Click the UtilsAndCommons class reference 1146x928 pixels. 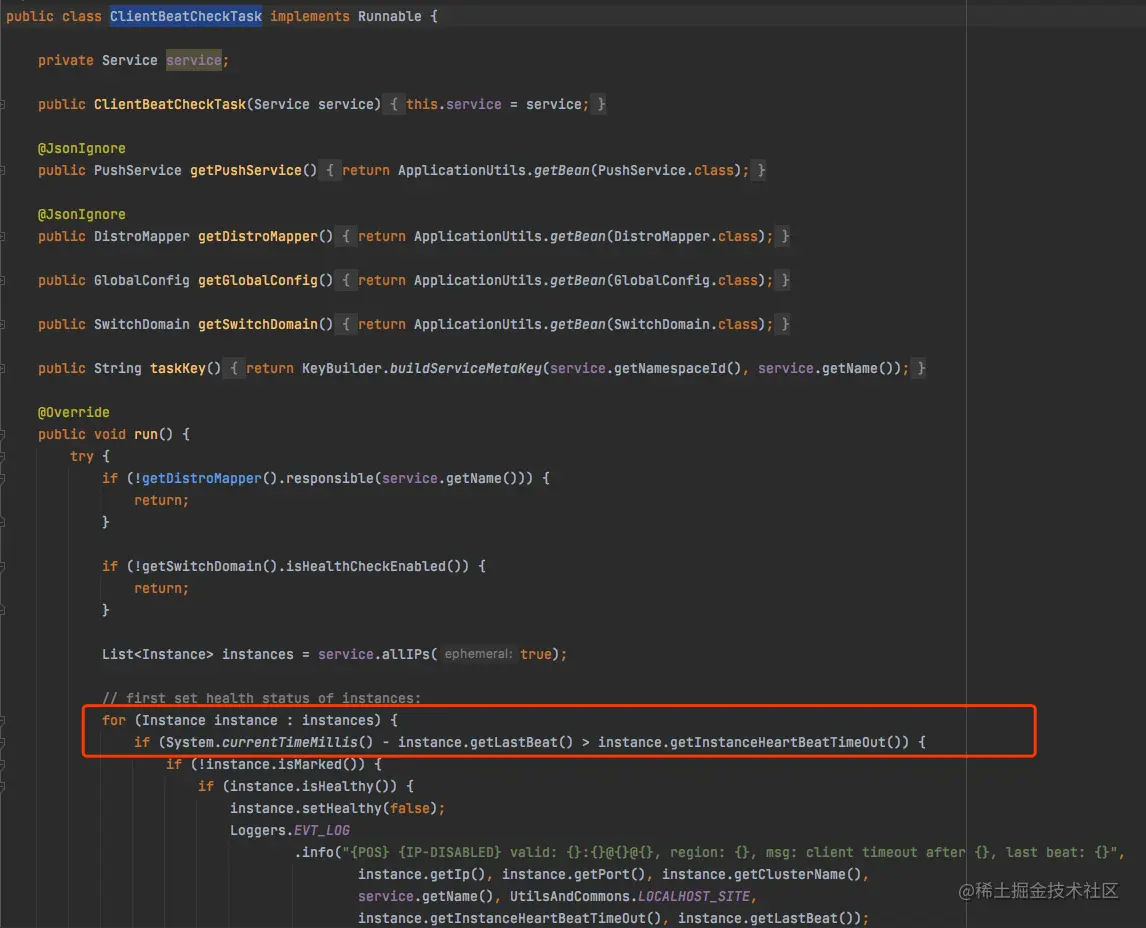coord(569,897)
